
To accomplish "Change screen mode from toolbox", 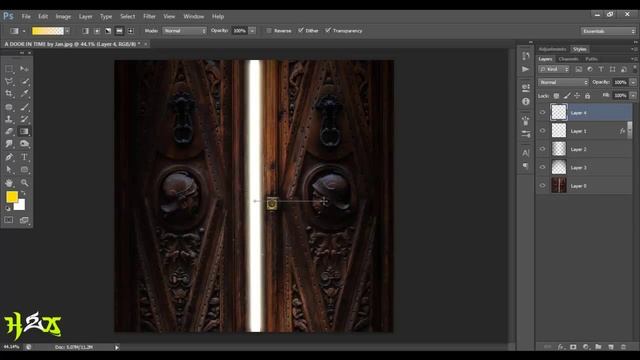I will tap(24, 220).
